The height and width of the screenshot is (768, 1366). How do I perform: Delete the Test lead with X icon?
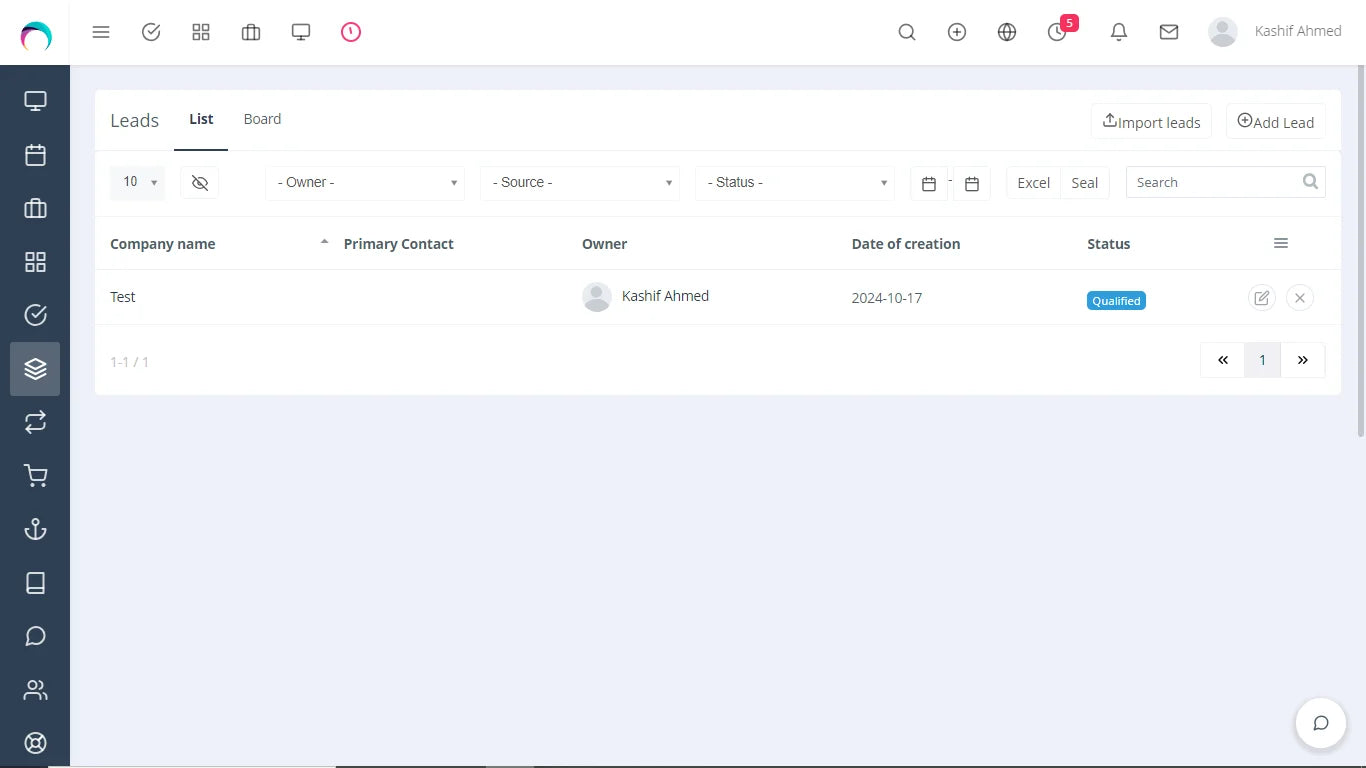coord(1300,298)
